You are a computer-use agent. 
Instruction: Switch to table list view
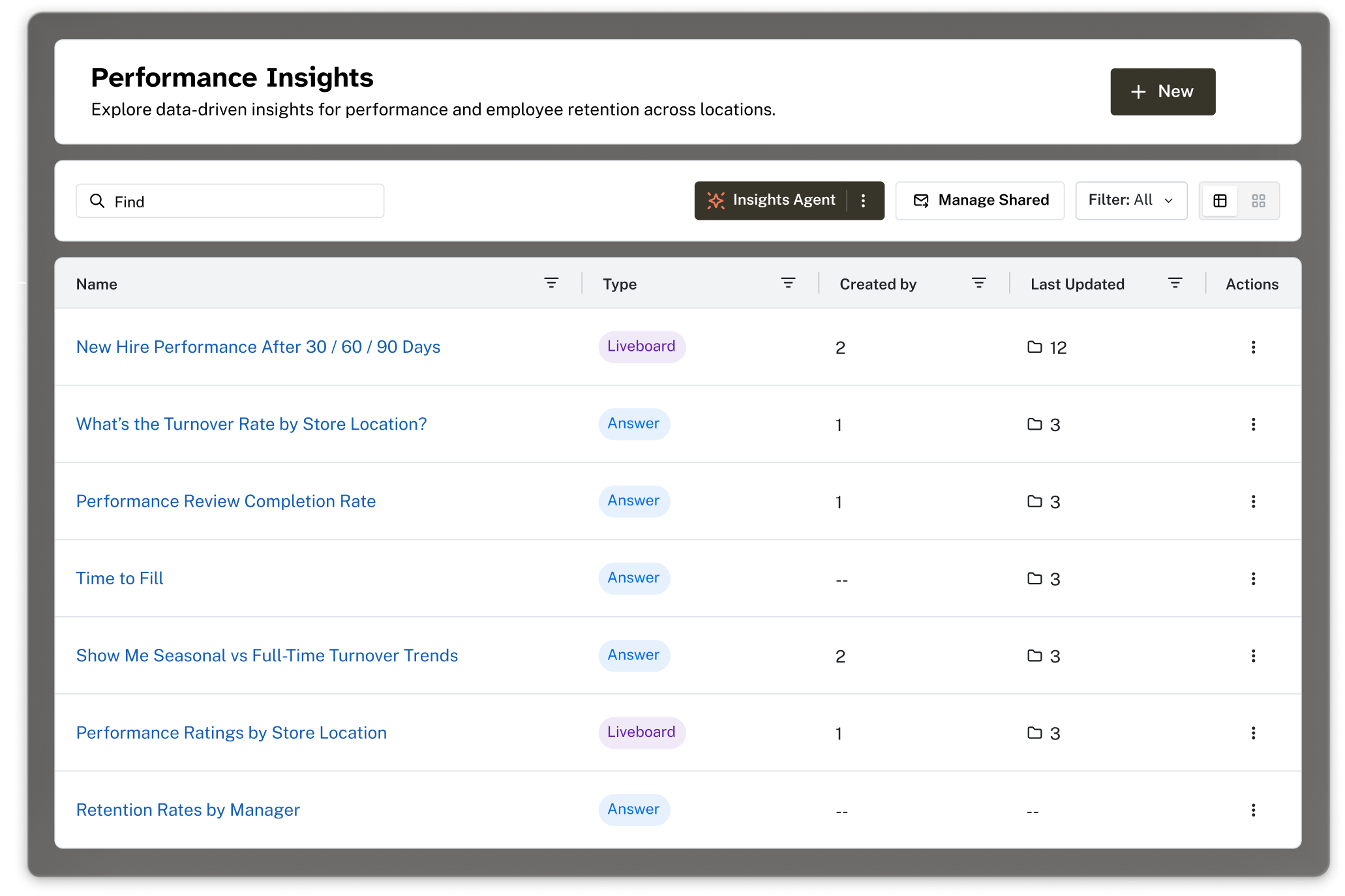(1220, 201)
